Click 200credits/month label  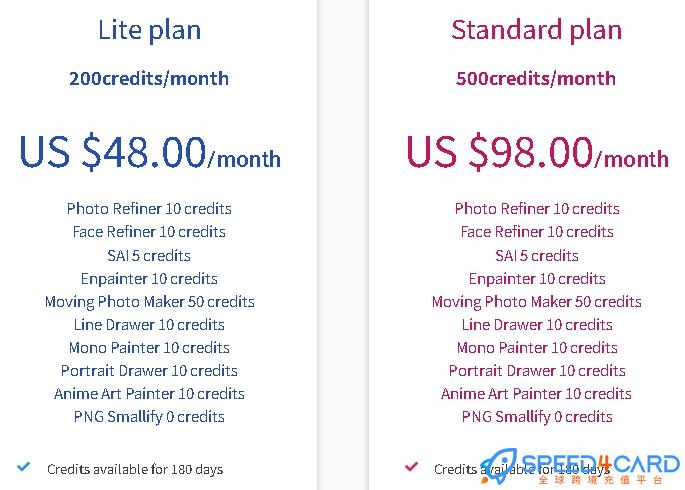[x=149, y=79]
